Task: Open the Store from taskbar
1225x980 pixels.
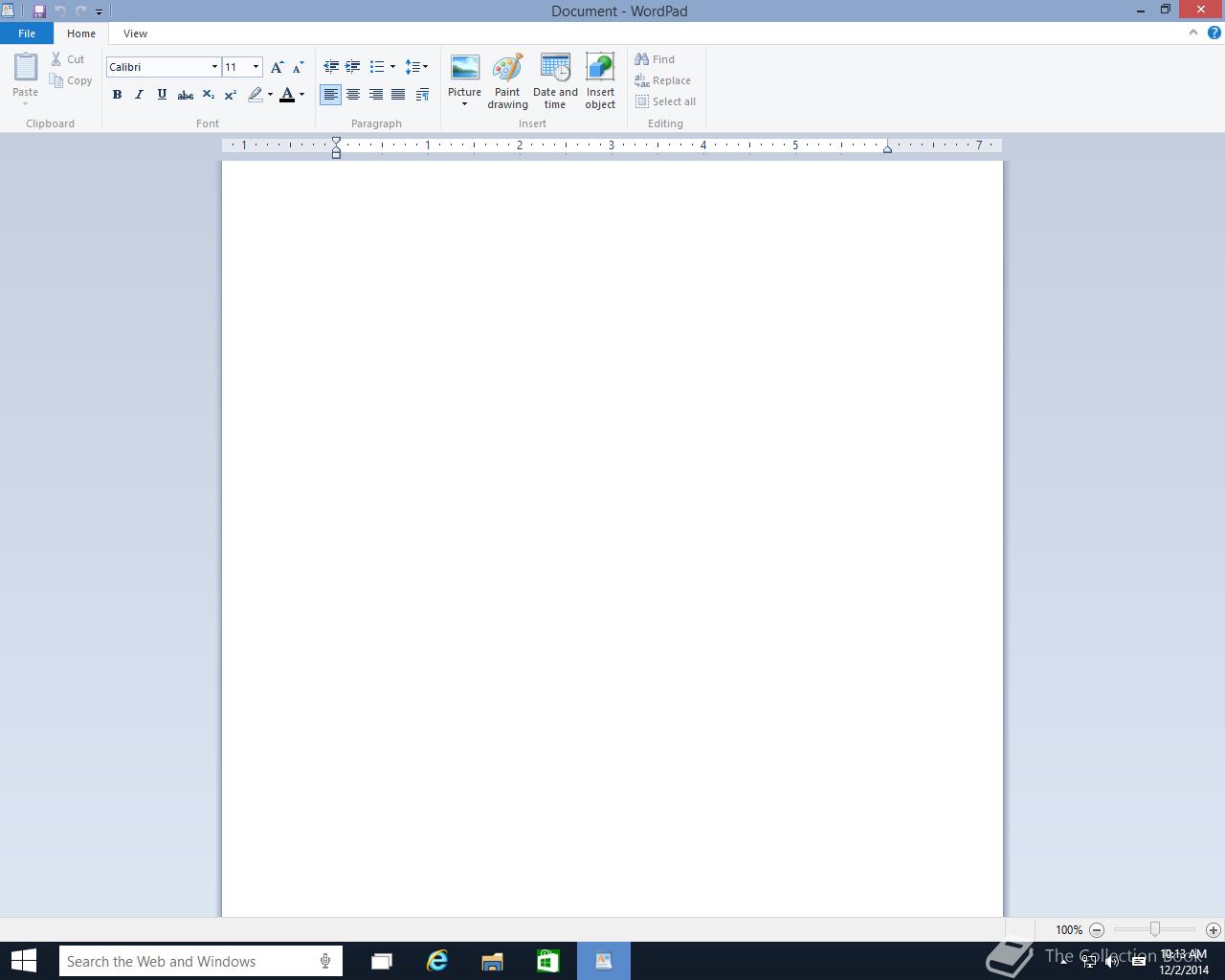Action: click(547, 961)
